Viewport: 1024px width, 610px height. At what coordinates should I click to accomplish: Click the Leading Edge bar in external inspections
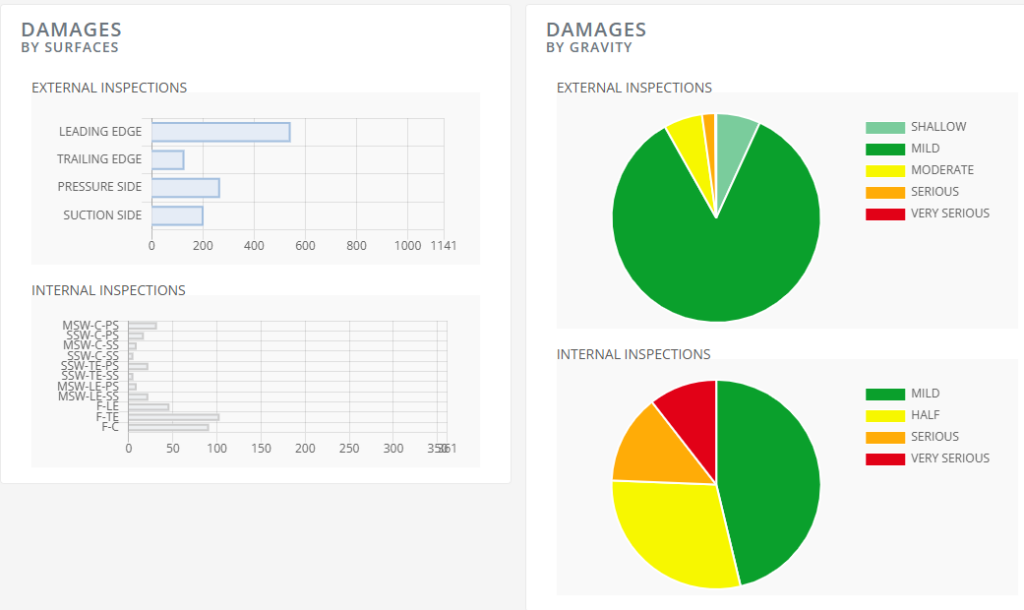coord(220,132)
